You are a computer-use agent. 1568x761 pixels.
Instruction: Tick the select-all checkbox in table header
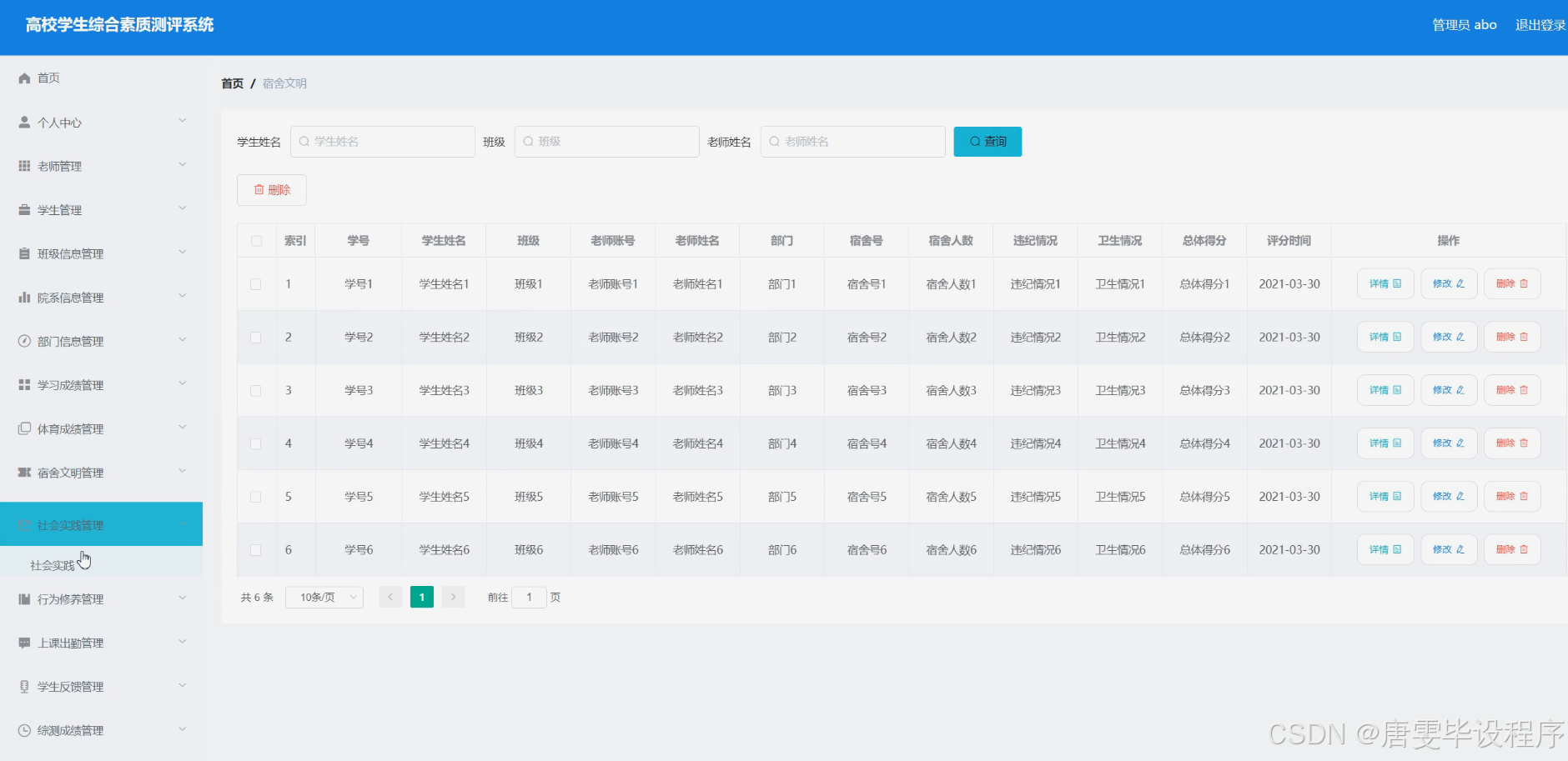point(256,241)
